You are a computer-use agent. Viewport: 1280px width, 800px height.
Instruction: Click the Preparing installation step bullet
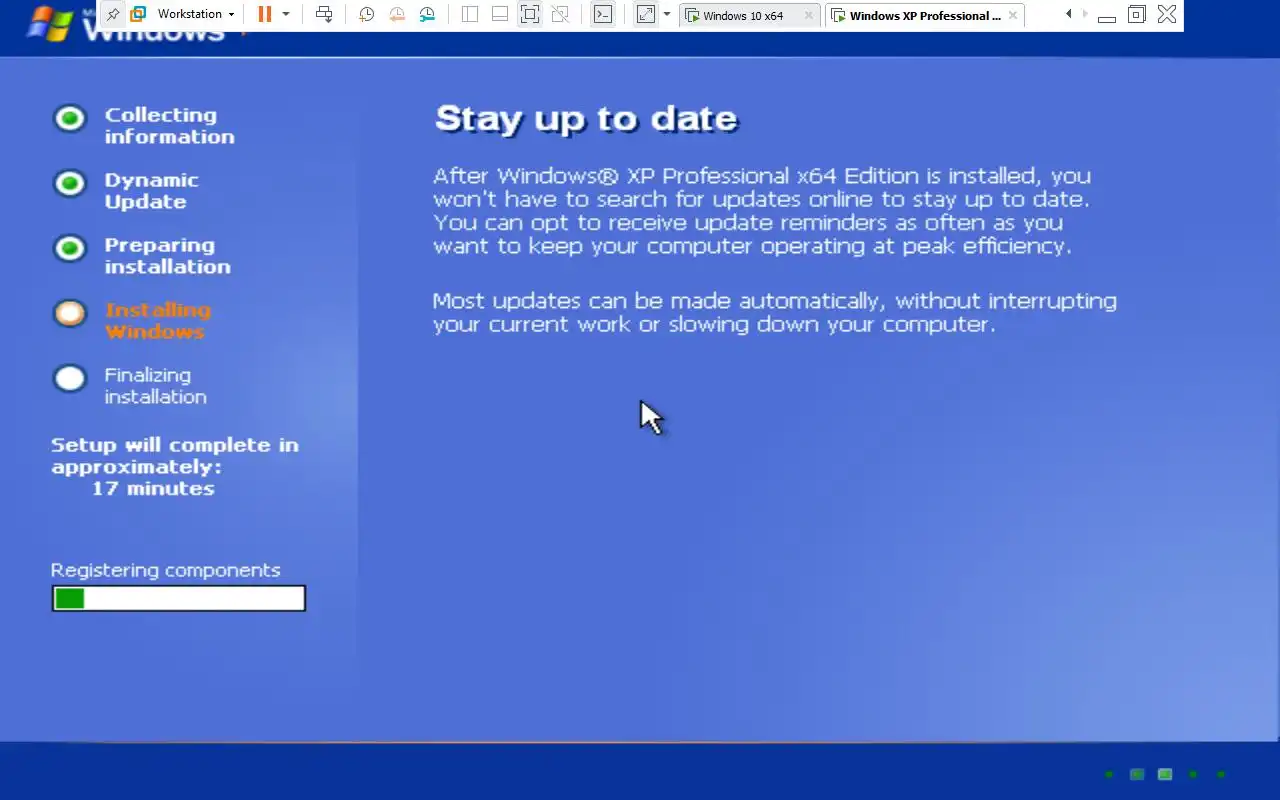point(70,248)
